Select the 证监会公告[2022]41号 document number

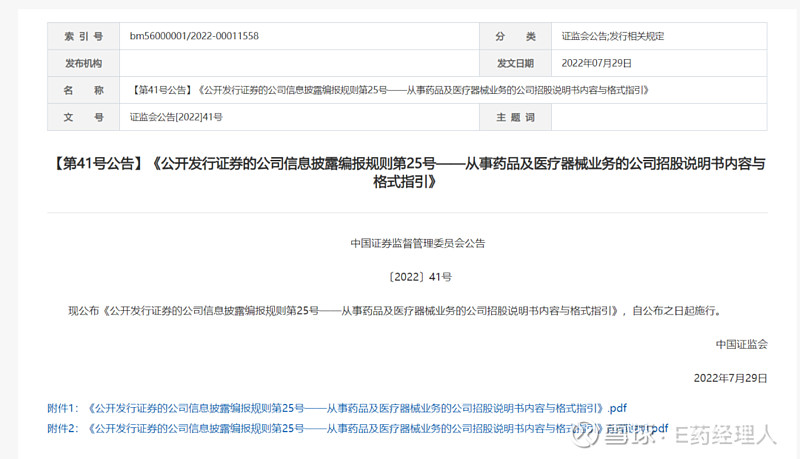click(x=176, y=117)
